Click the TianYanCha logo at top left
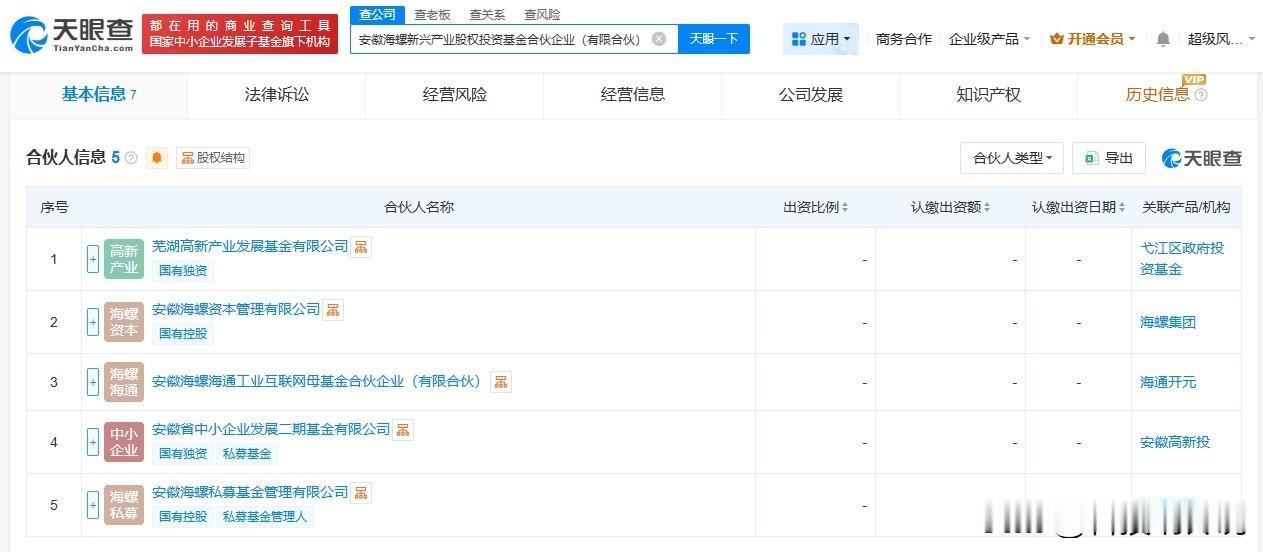The image size is (1263, 552). coord(71,35)
